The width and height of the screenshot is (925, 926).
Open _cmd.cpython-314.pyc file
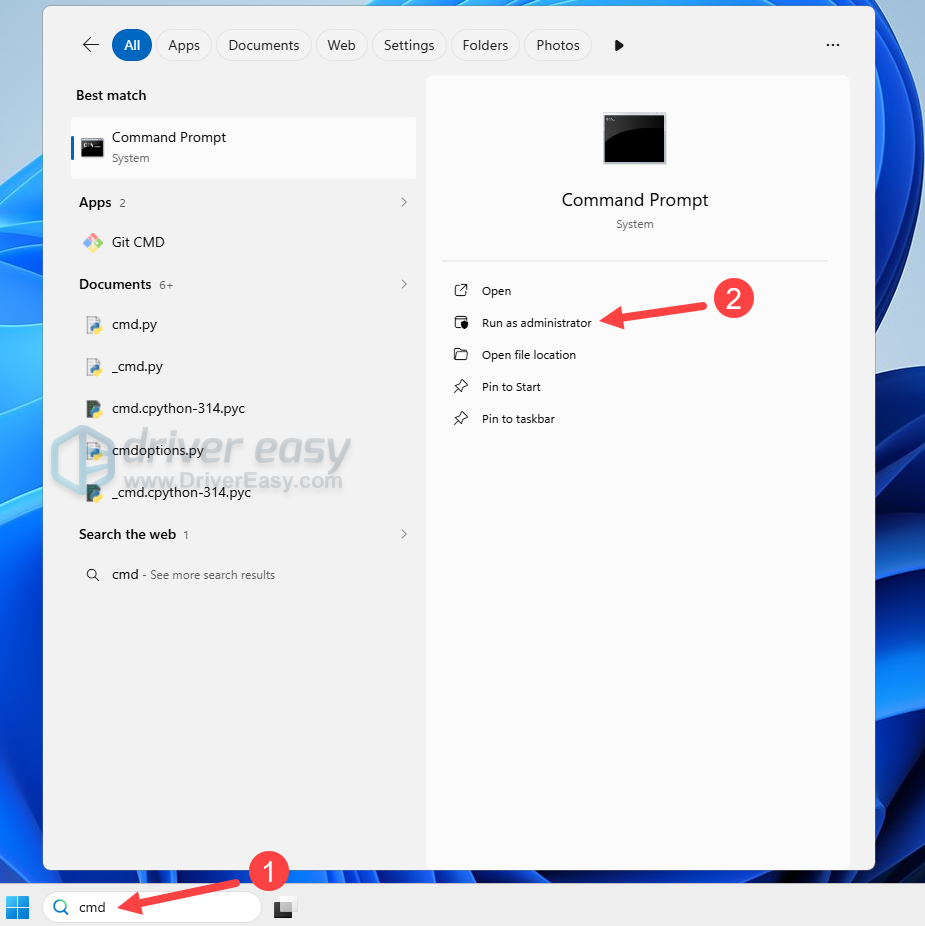243,492
